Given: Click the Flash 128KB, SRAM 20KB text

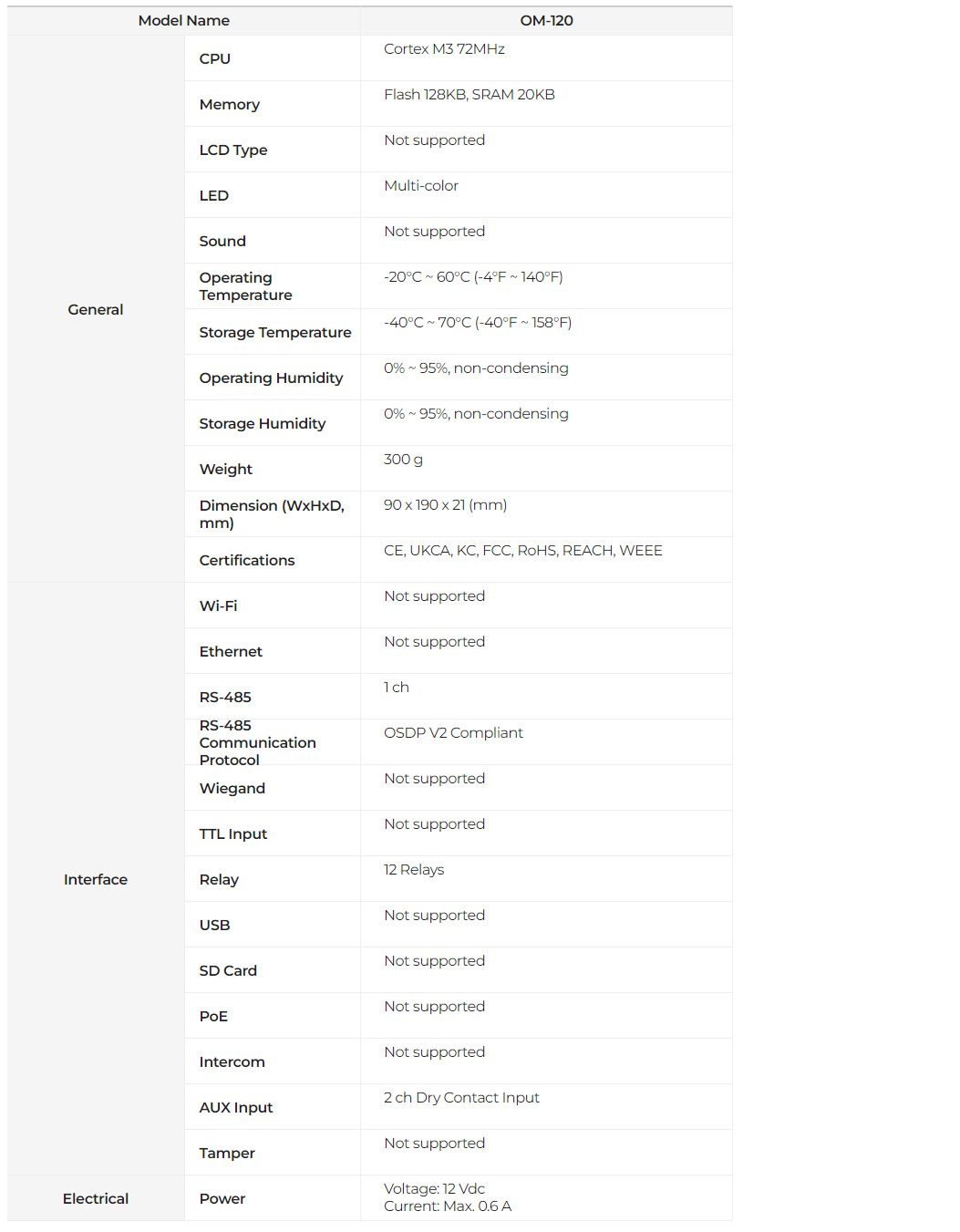Looking at the screenshot, I should (469, 95).
